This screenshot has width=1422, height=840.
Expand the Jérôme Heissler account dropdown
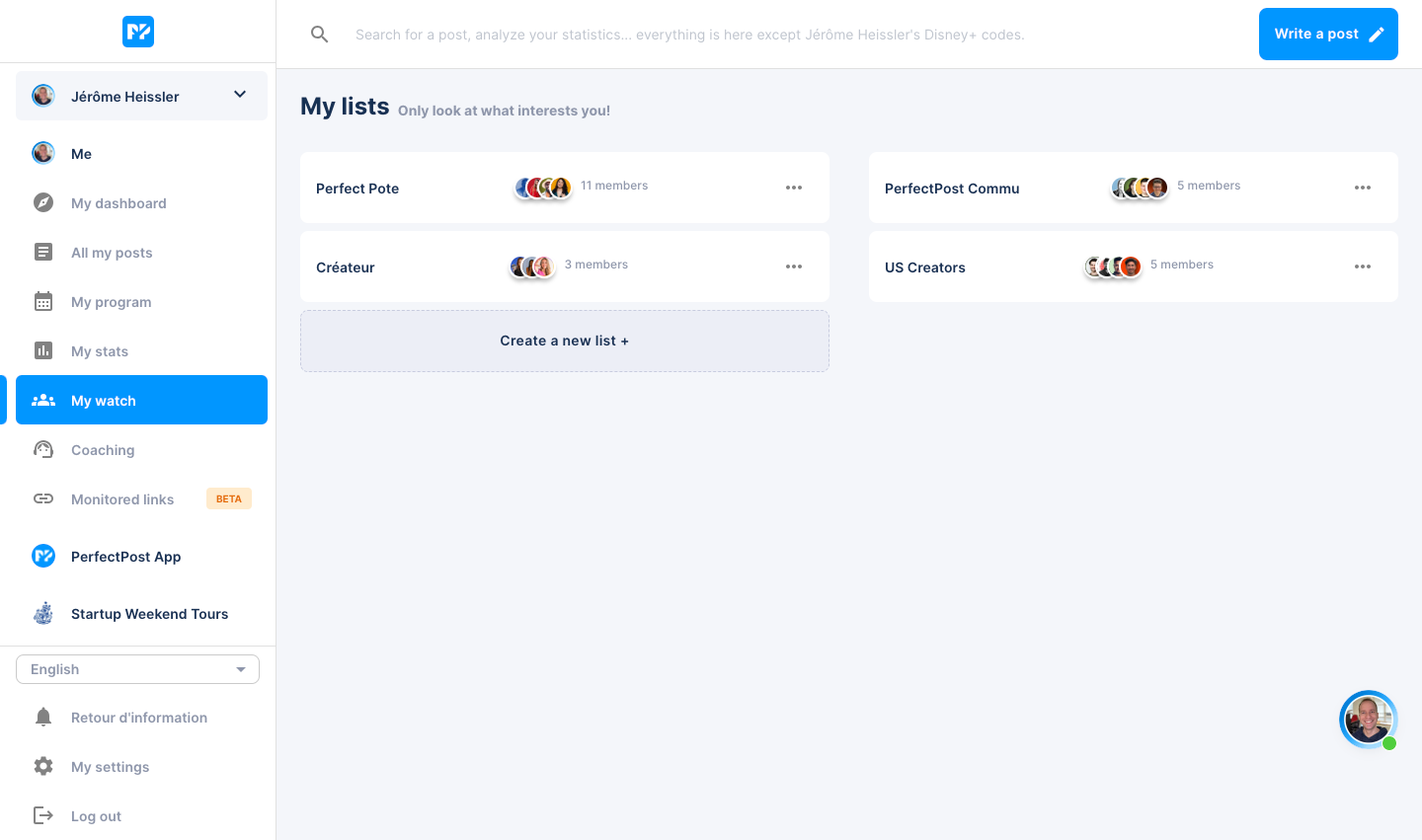coord(141,96)
